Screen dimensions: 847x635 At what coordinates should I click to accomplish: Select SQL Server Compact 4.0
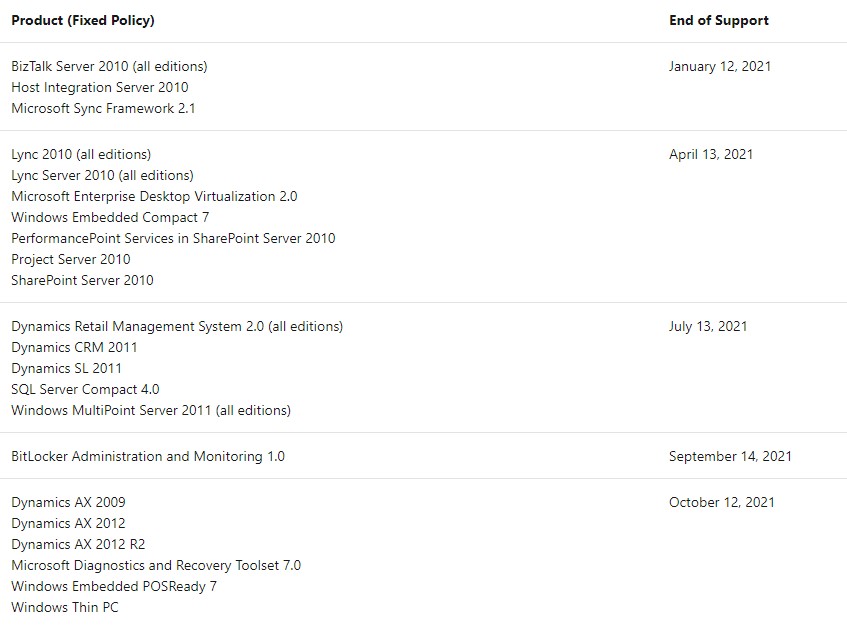click(x=85, y=389)
